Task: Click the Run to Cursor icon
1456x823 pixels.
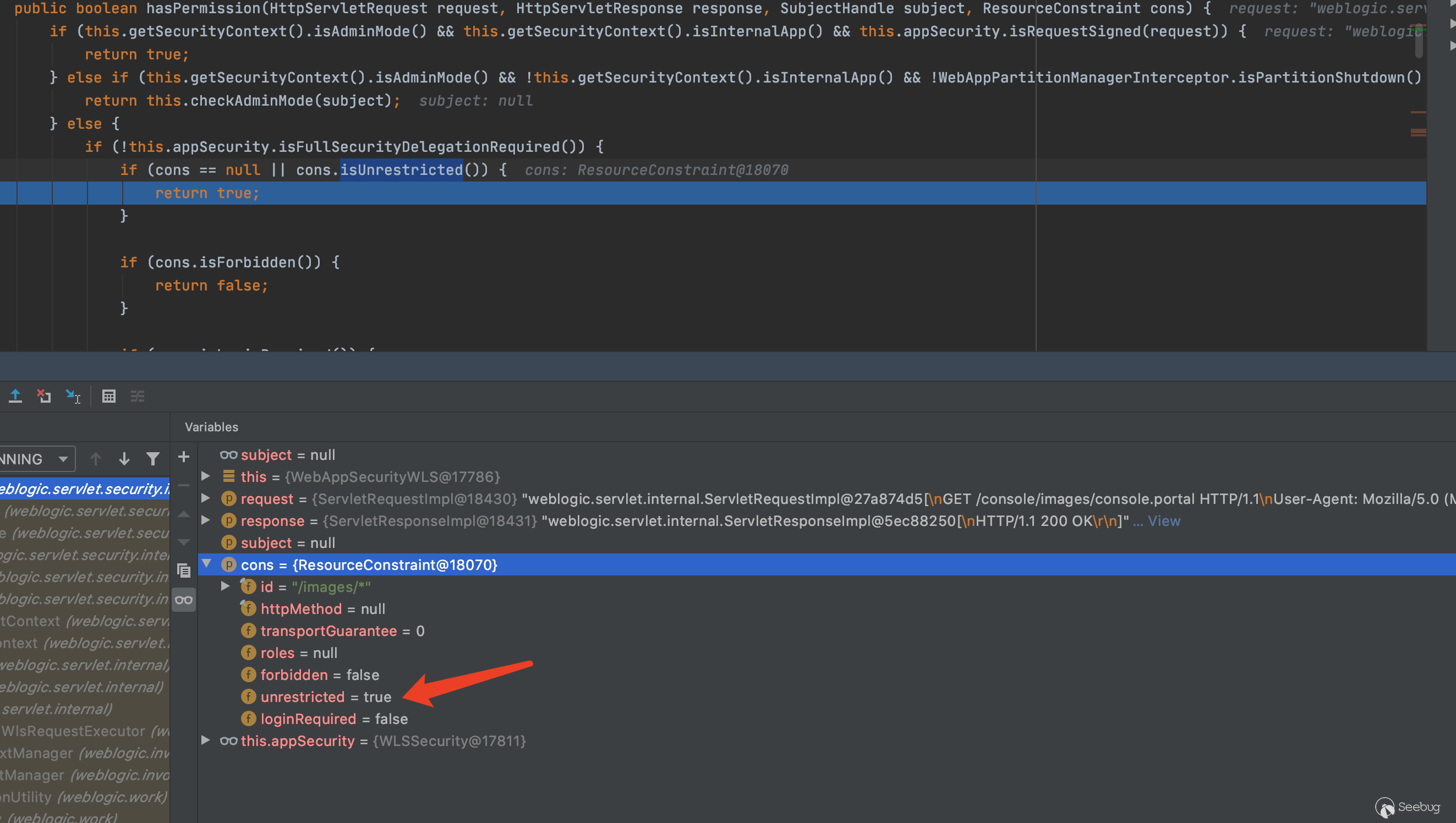Action: (x=73, y=396)
